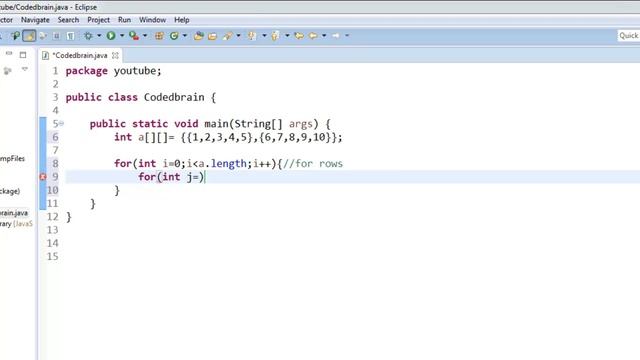Open Forward history dropdown arrow

pos(347,36)
